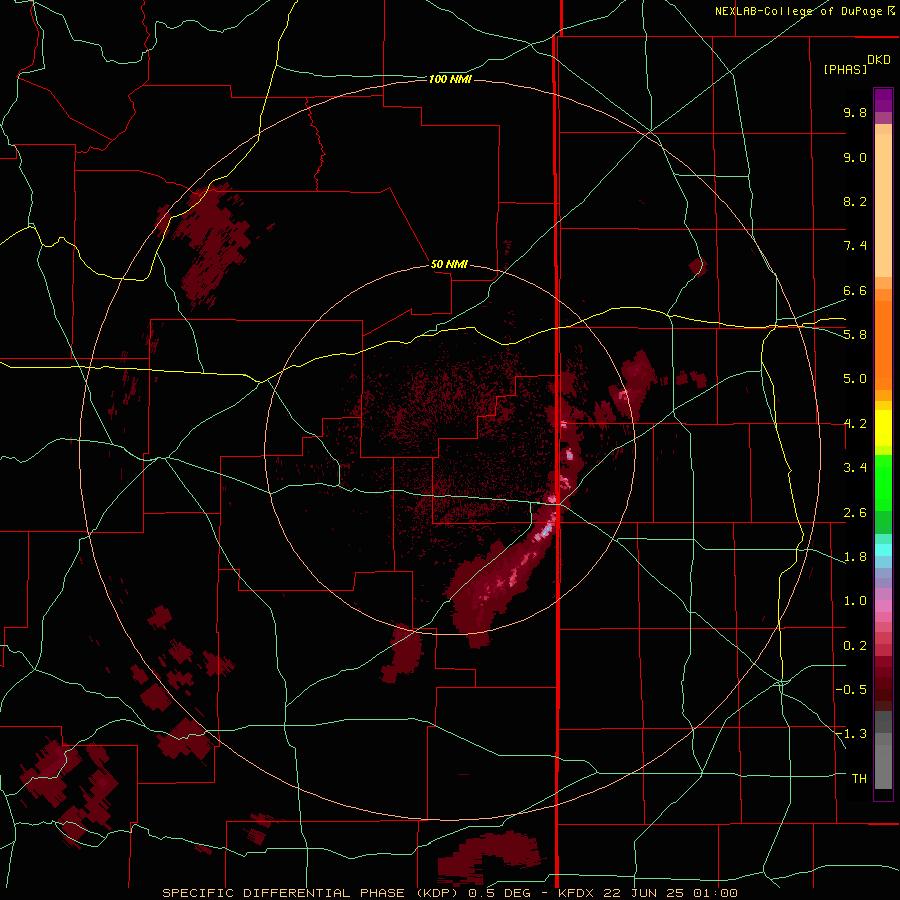Select the 50 NMI range ring label

[449, 264]
